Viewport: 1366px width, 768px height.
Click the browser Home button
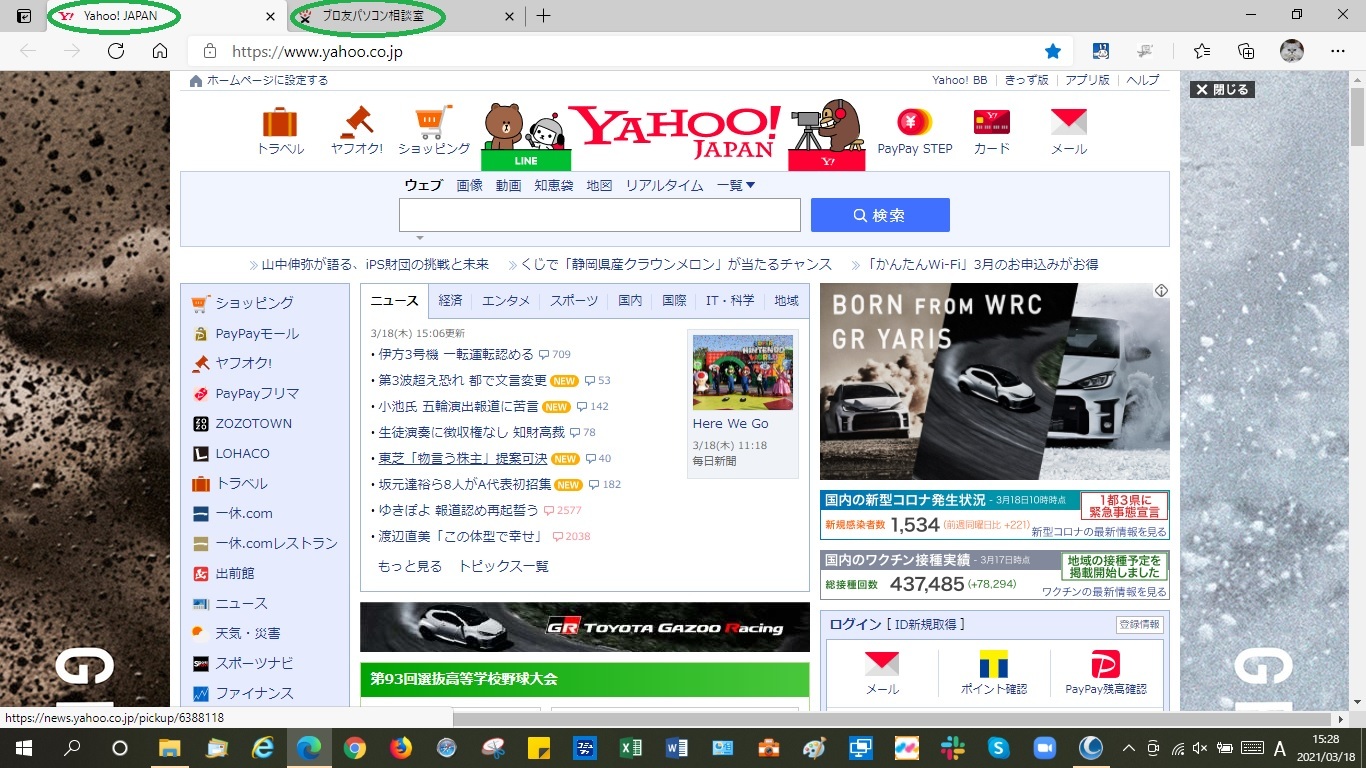160,51
